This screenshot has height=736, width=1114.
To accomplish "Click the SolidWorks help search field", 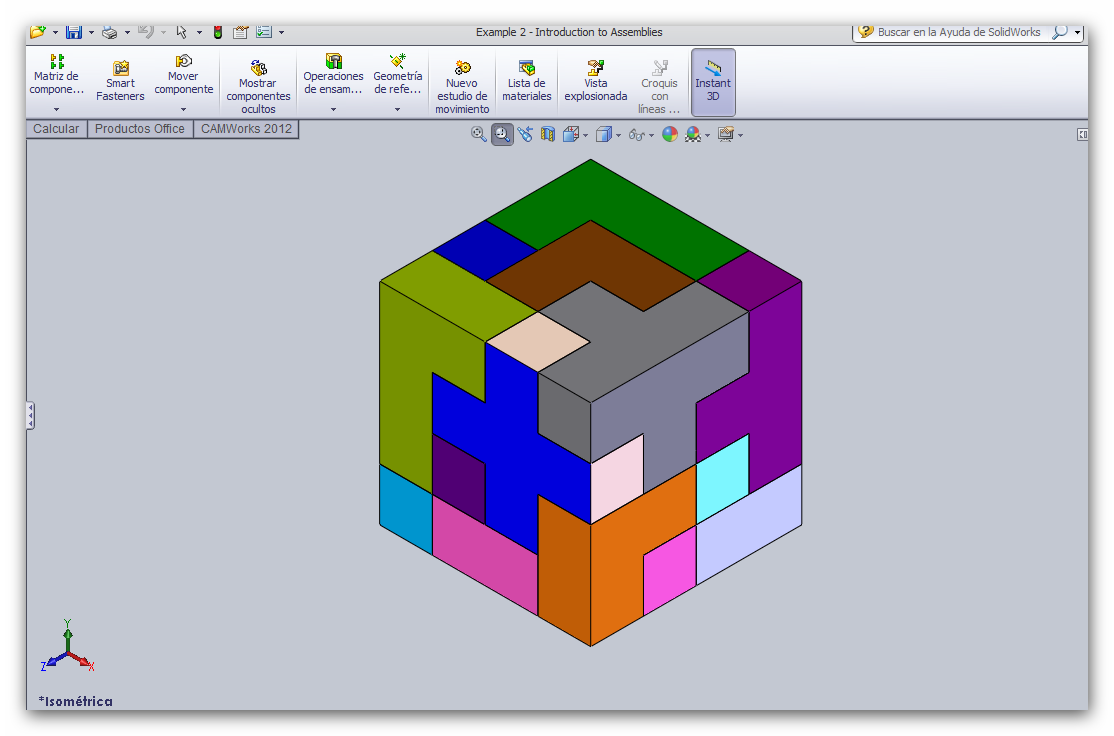I will coord(958,32).
